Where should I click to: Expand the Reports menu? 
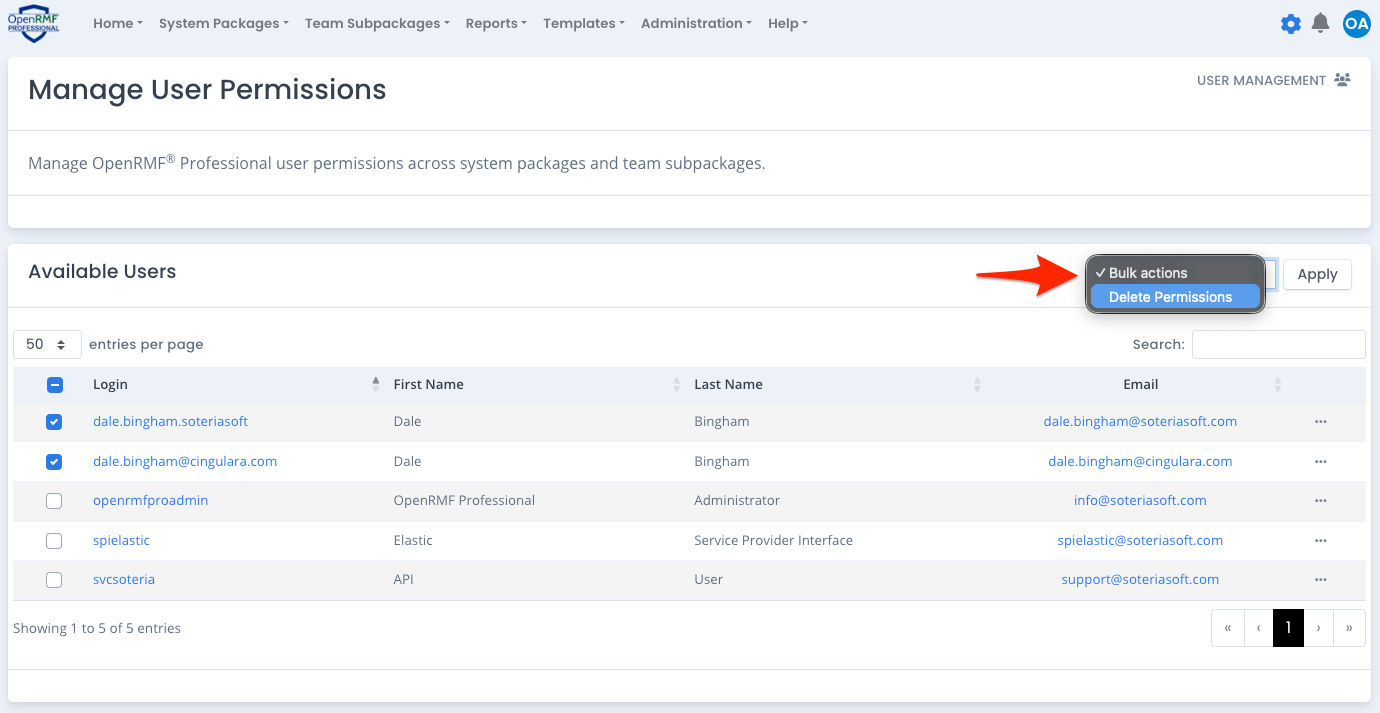[496, 23]
